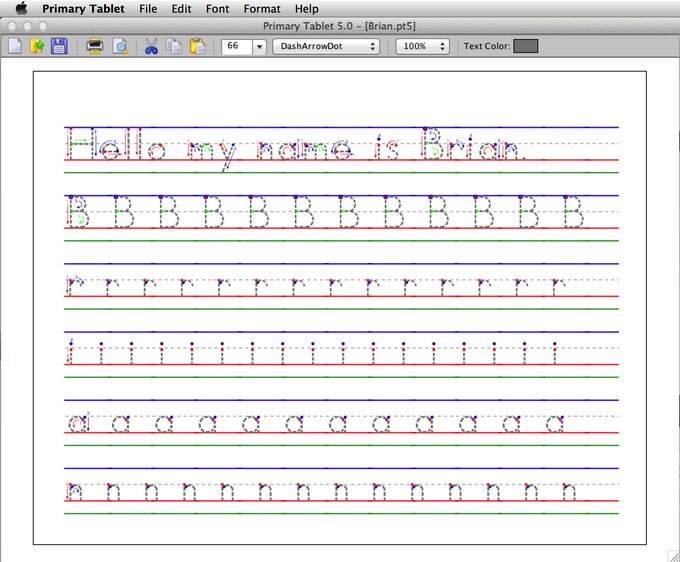Print the worksheet using the printer icon
Viewport: 680px width, 562px height.
[95, 46]
